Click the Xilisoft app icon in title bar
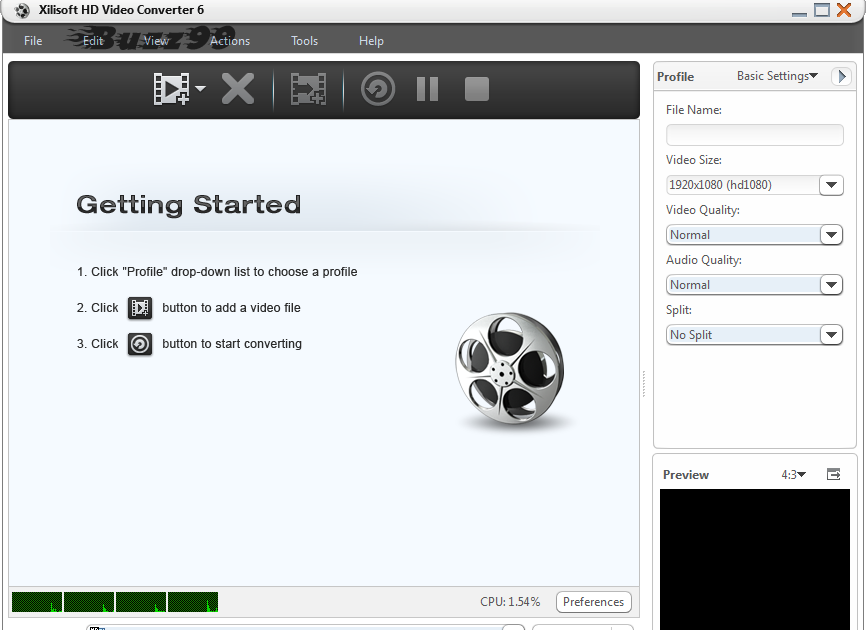This screenshot has width=866, height=630. pyautogui.click(x=22, y=10)
